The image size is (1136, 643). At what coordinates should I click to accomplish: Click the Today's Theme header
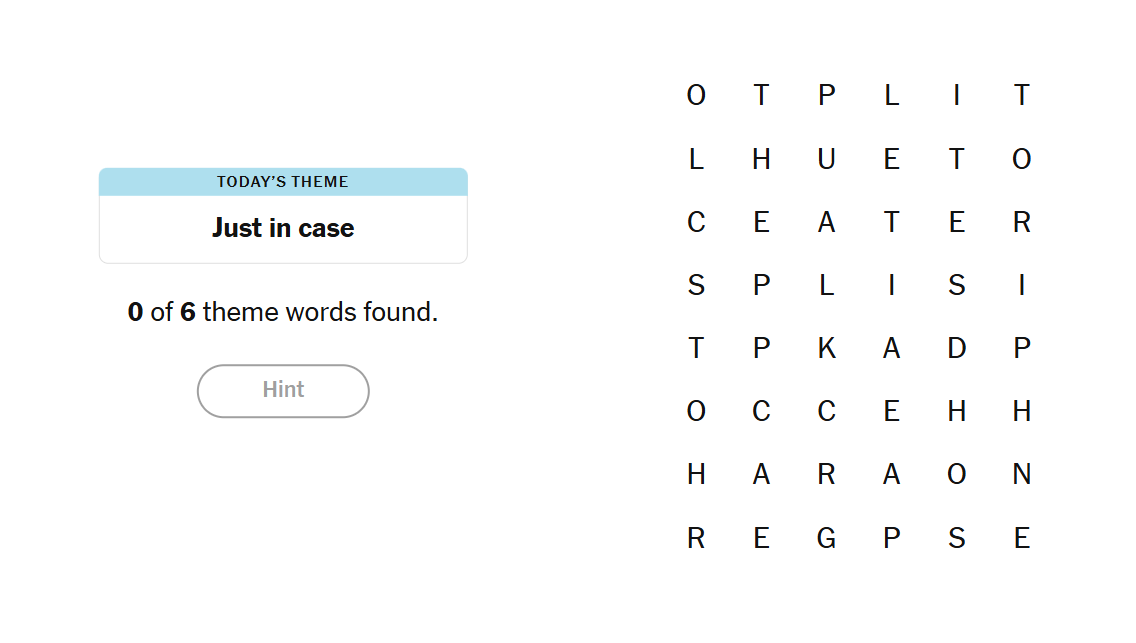tap(283, 182)
